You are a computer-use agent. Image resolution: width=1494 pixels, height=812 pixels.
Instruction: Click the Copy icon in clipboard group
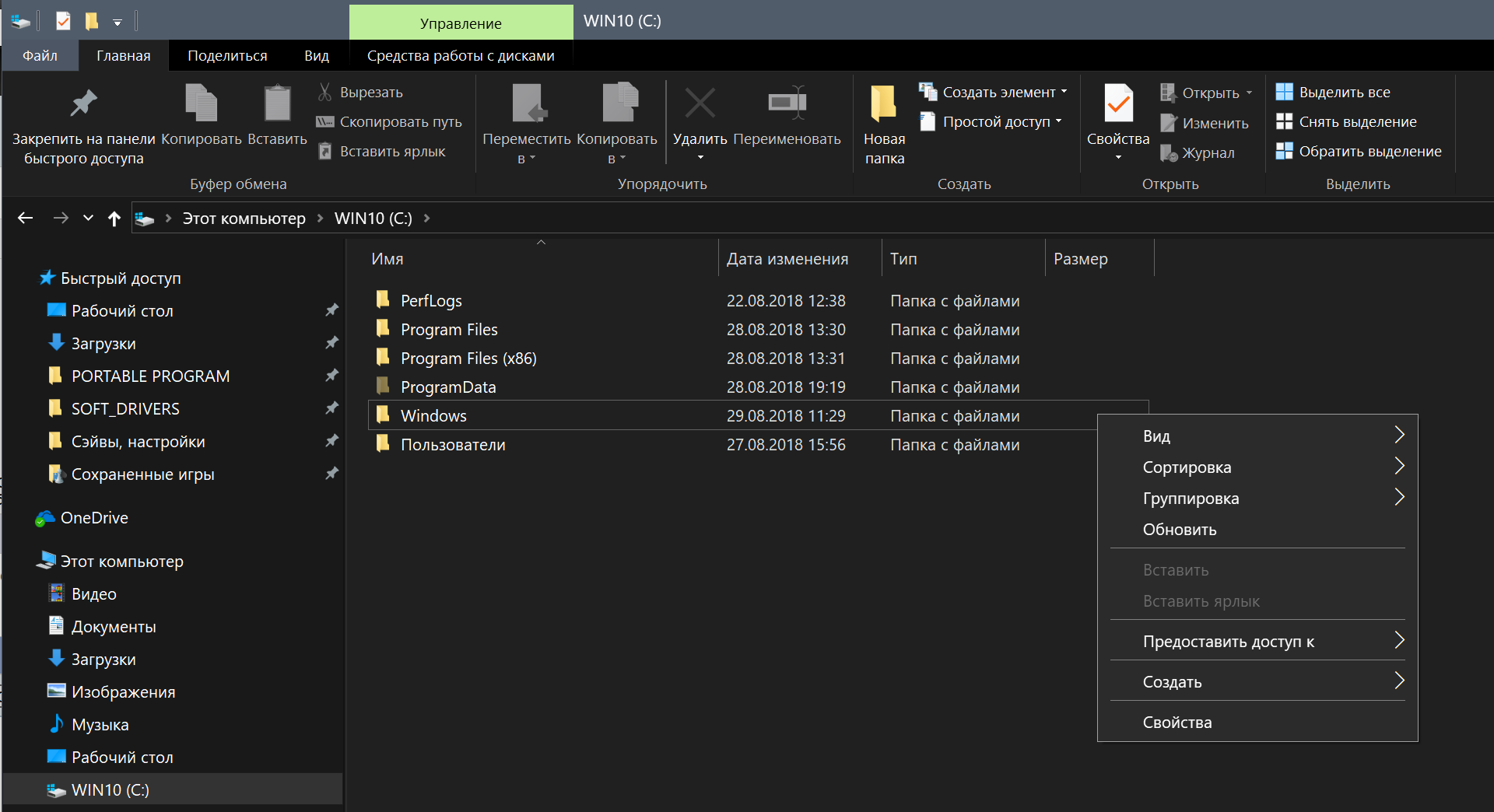tap(201, 103)
